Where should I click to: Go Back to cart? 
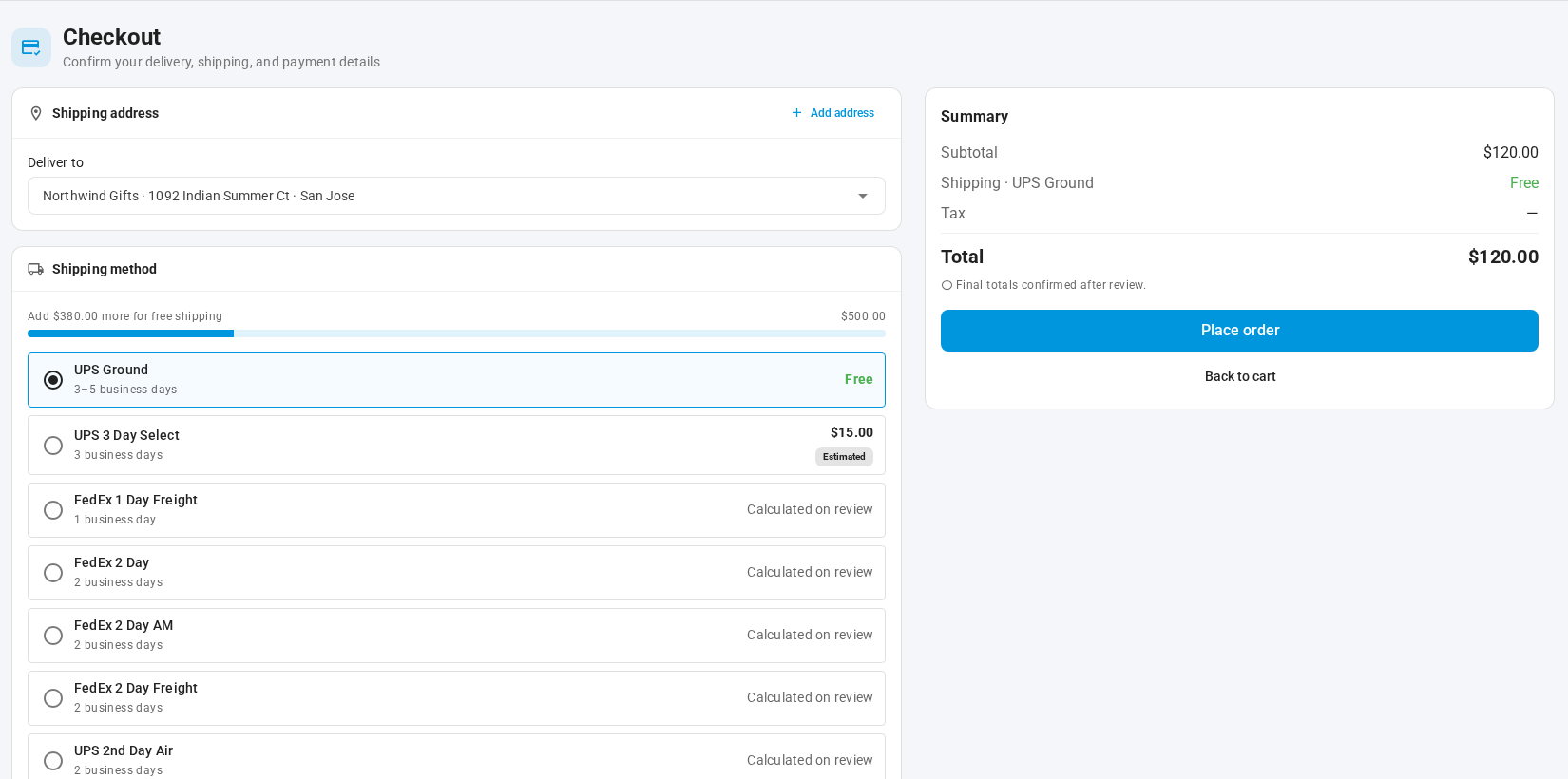point(1239,376)
